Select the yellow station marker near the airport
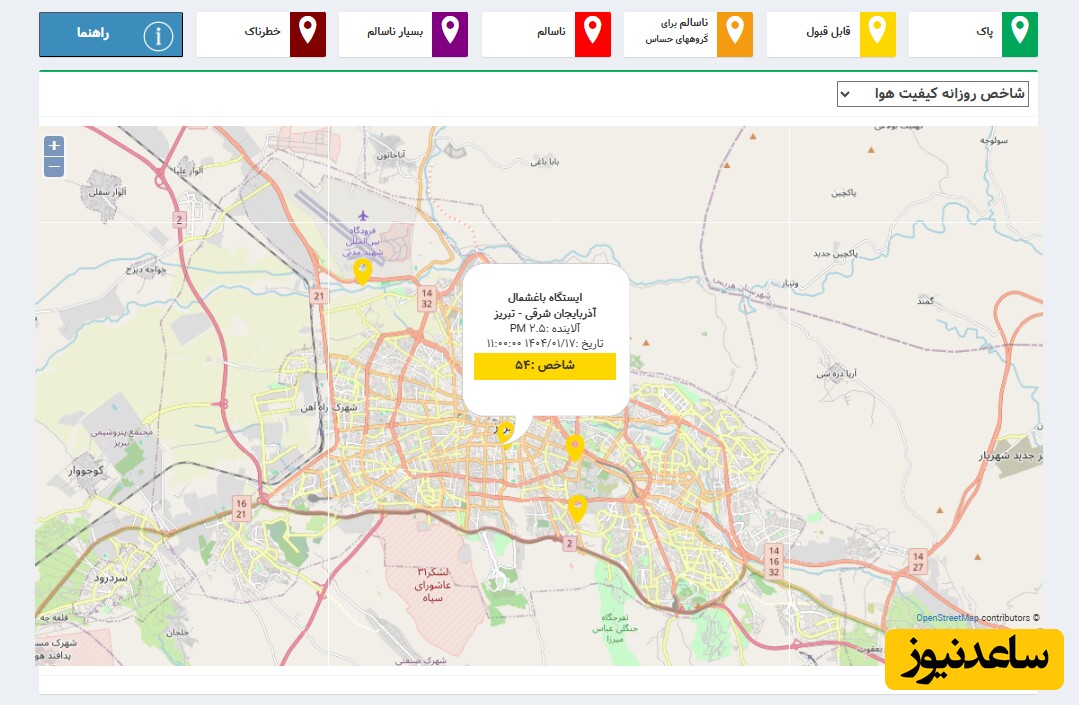Screen dimensions: 1079x705 tap(363, 271)
